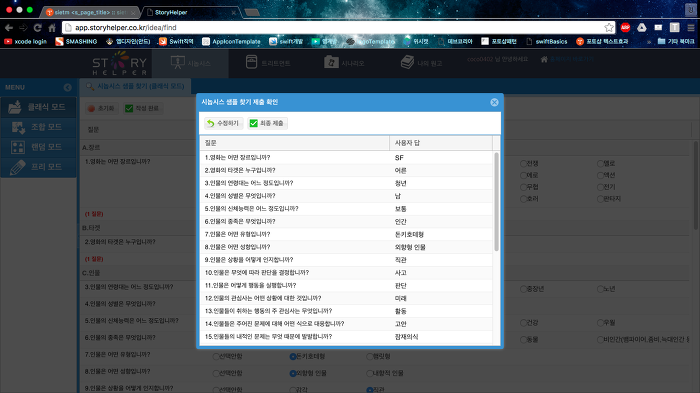Bookmark this page with star icon
The width and height of the screenshot is (700, 393).
(x=609, y=28)
